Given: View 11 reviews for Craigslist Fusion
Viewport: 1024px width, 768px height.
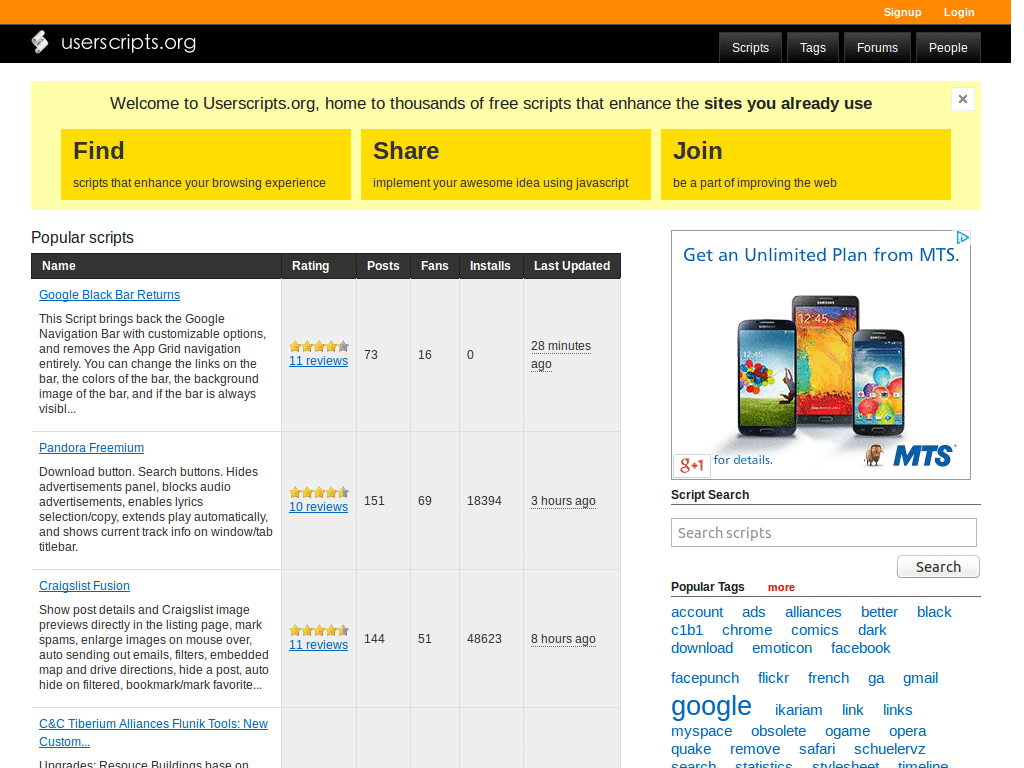Looking at the screenshot, I should point(318,645).
